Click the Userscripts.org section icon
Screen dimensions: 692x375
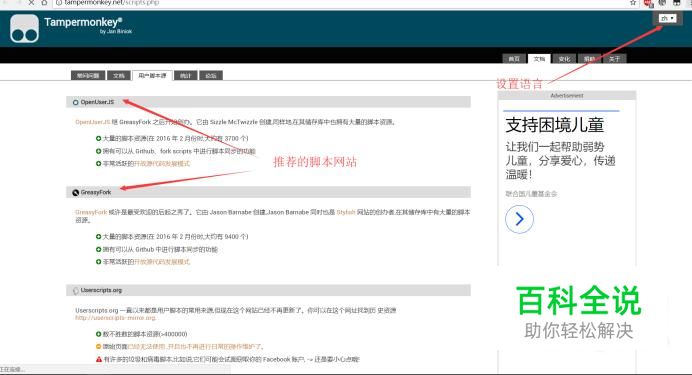click(x=75, y=290)
